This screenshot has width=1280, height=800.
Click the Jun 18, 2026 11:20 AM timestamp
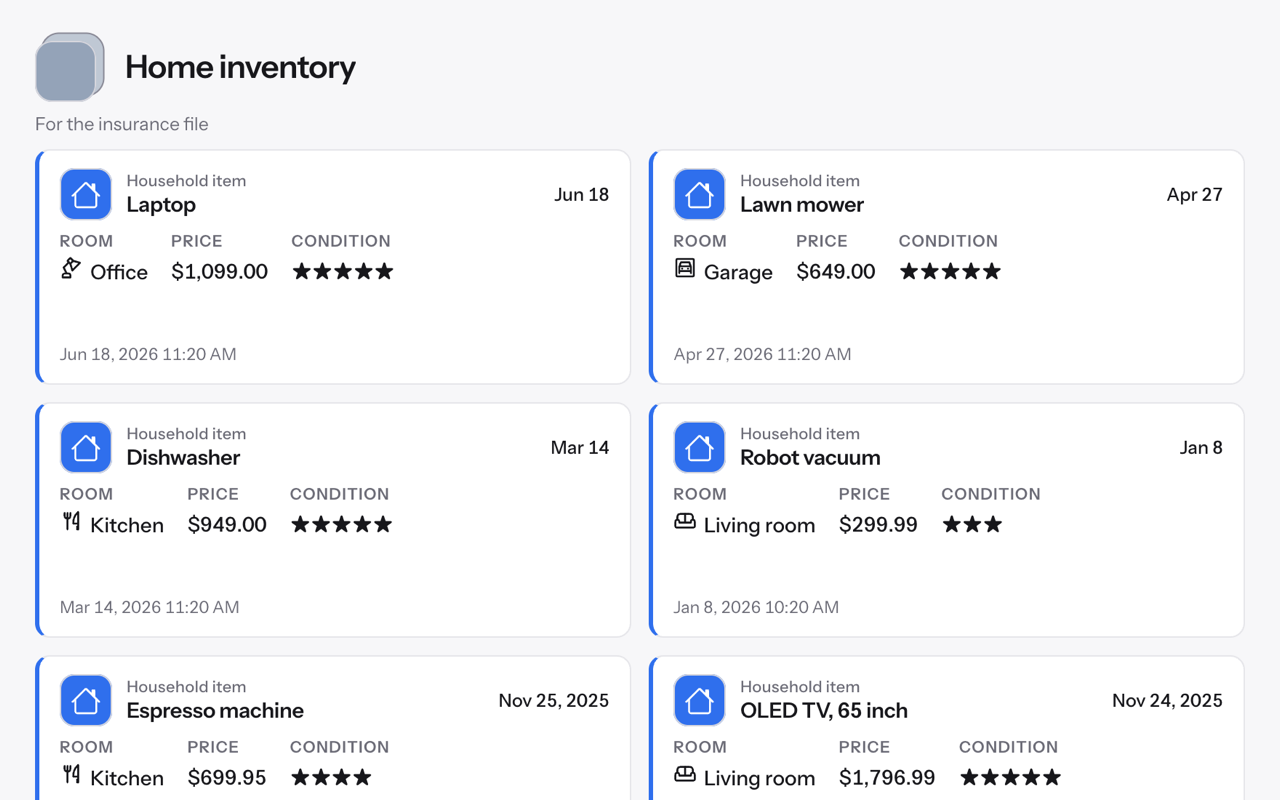(148, 354)
